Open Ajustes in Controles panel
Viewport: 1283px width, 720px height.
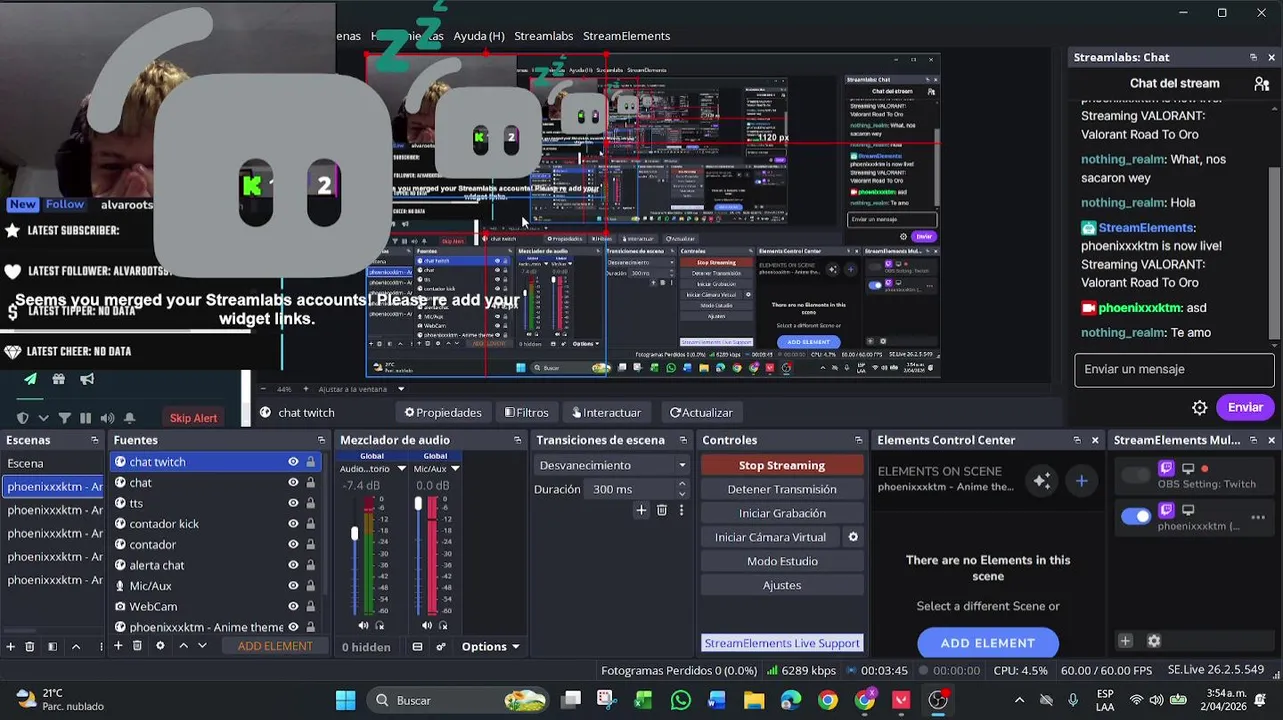pyautogui.click(x=782, y=585)
